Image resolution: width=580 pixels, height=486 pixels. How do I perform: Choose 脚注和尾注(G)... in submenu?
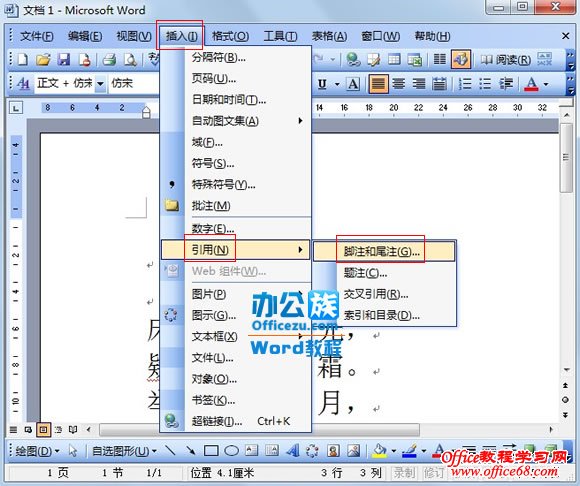[384, 252]
